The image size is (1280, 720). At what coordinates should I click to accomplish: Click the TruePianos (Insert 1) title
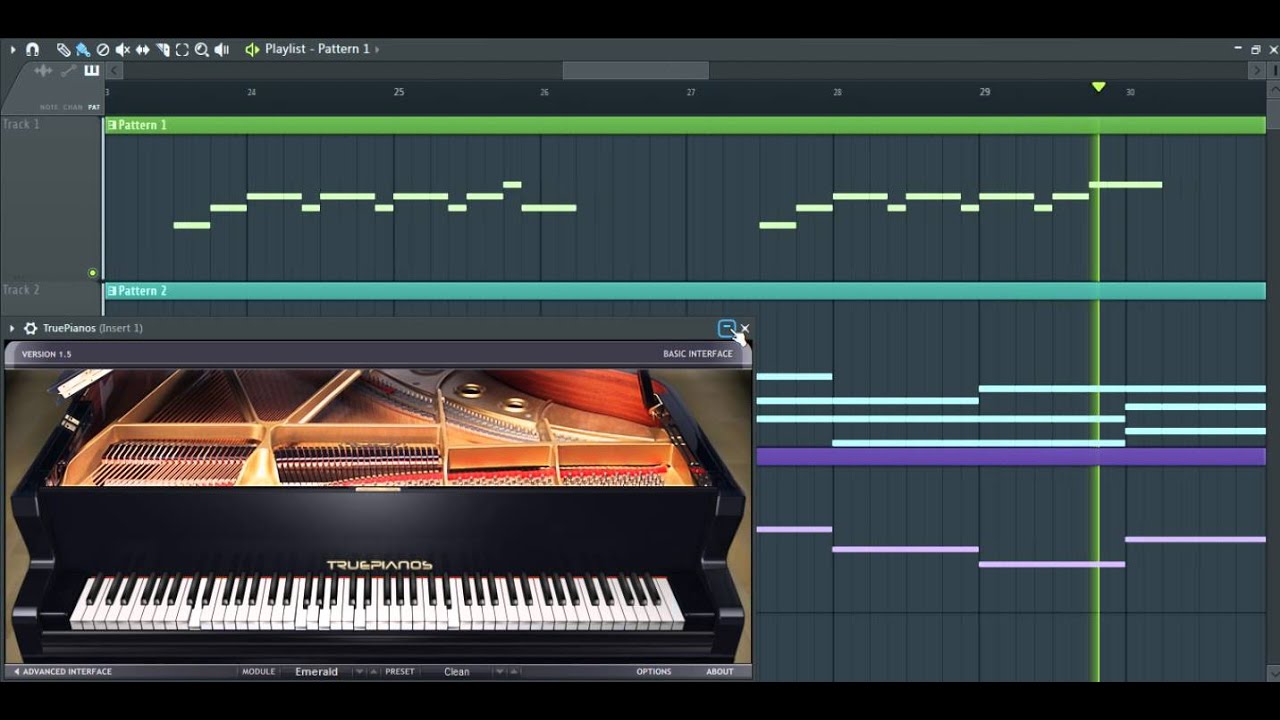93,328
